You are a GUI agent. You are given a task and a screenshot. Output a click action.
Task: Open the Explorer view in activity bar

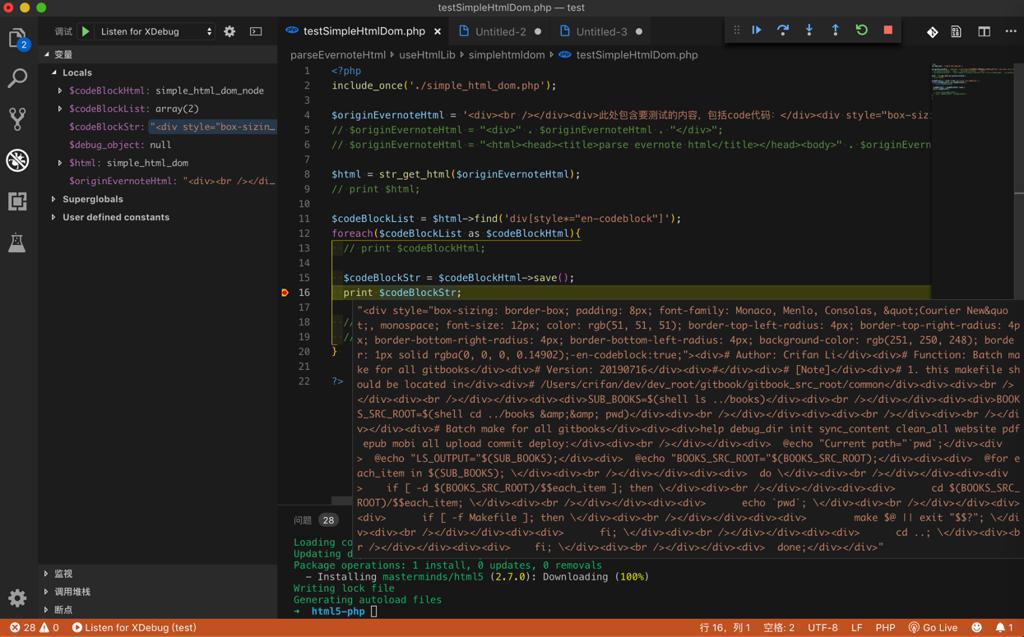[17, 39]
